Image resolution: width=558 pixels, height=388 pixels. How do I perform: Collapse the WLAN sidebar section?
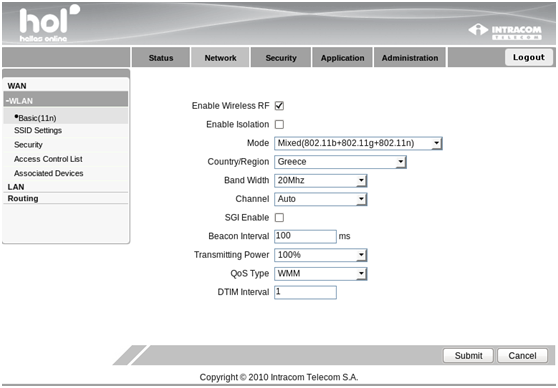tap(66, 100)
